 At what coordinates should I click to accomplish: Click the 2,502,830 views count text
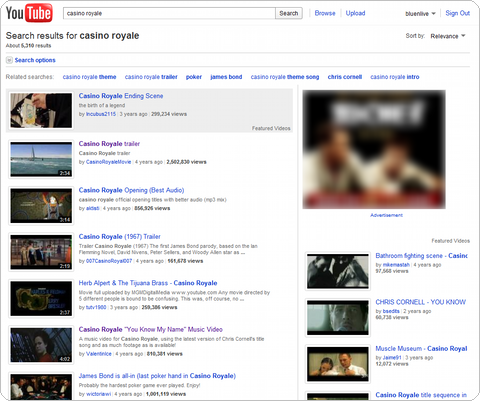pos(186,162)
